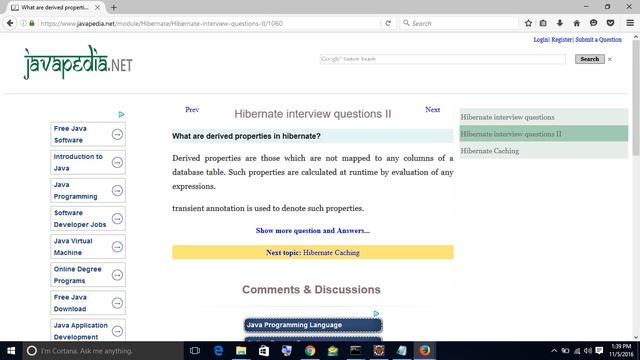Open the Java Virtual Machine ad
The image size is (640, 360).
88,247
